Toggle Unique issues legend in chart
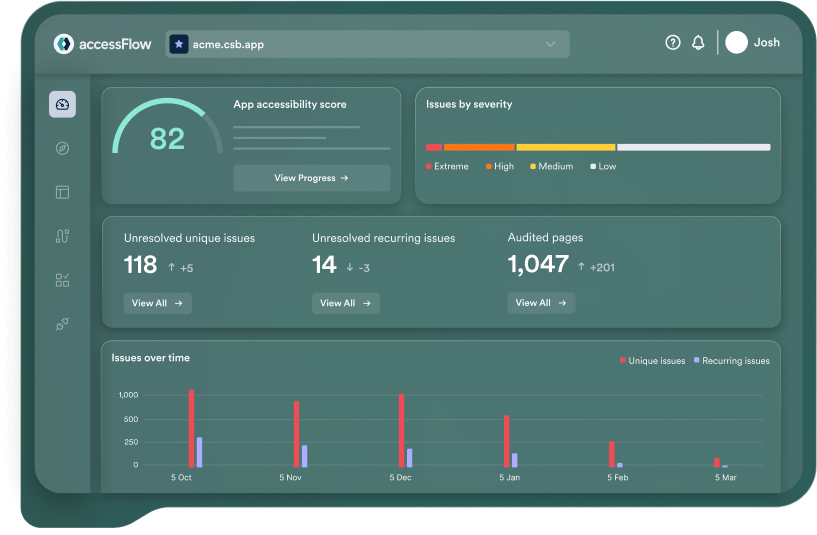The image size is (817, 535). tap(652, 360)
